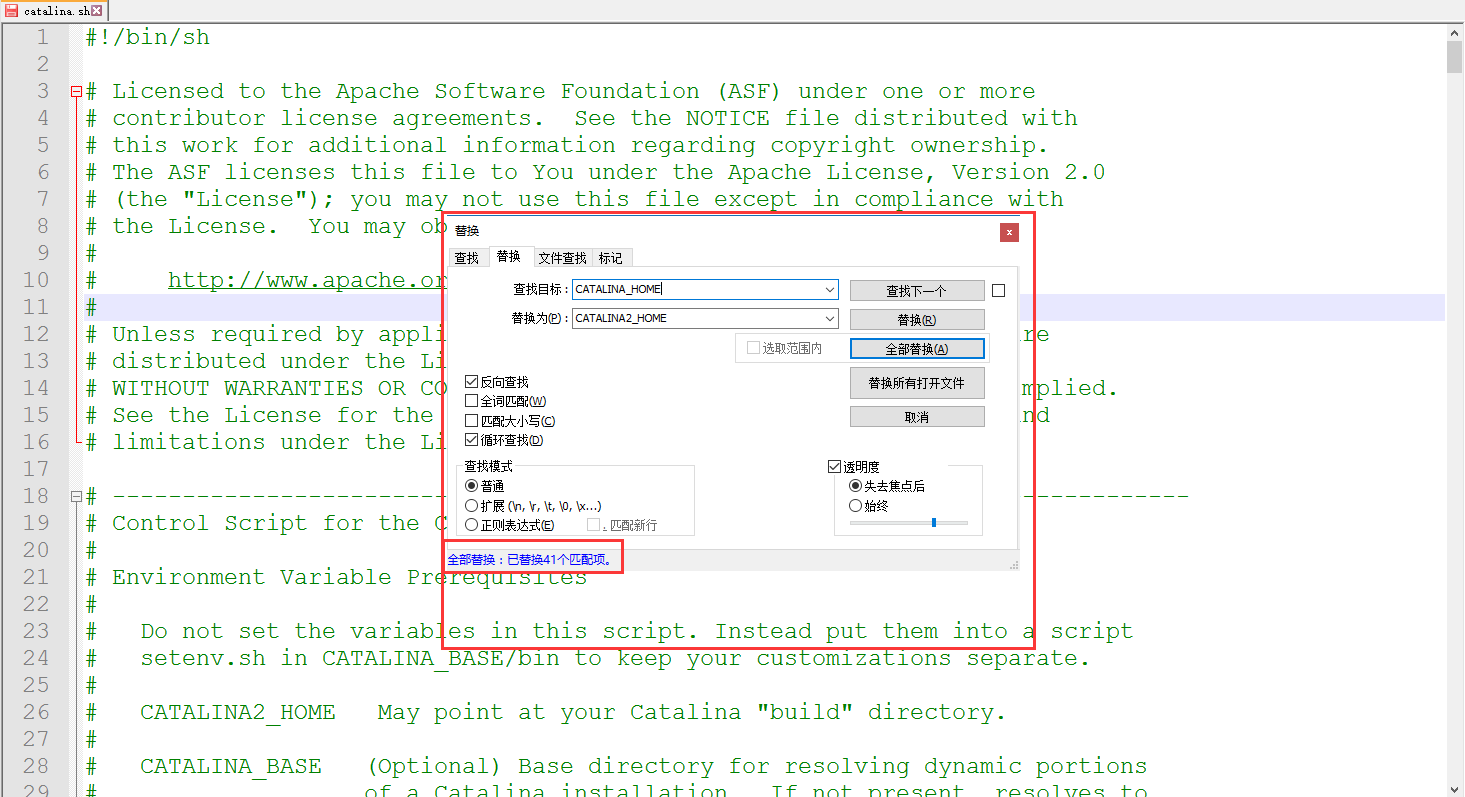
Task: Select the 普通 search mode radio
Action: (472, 486)
